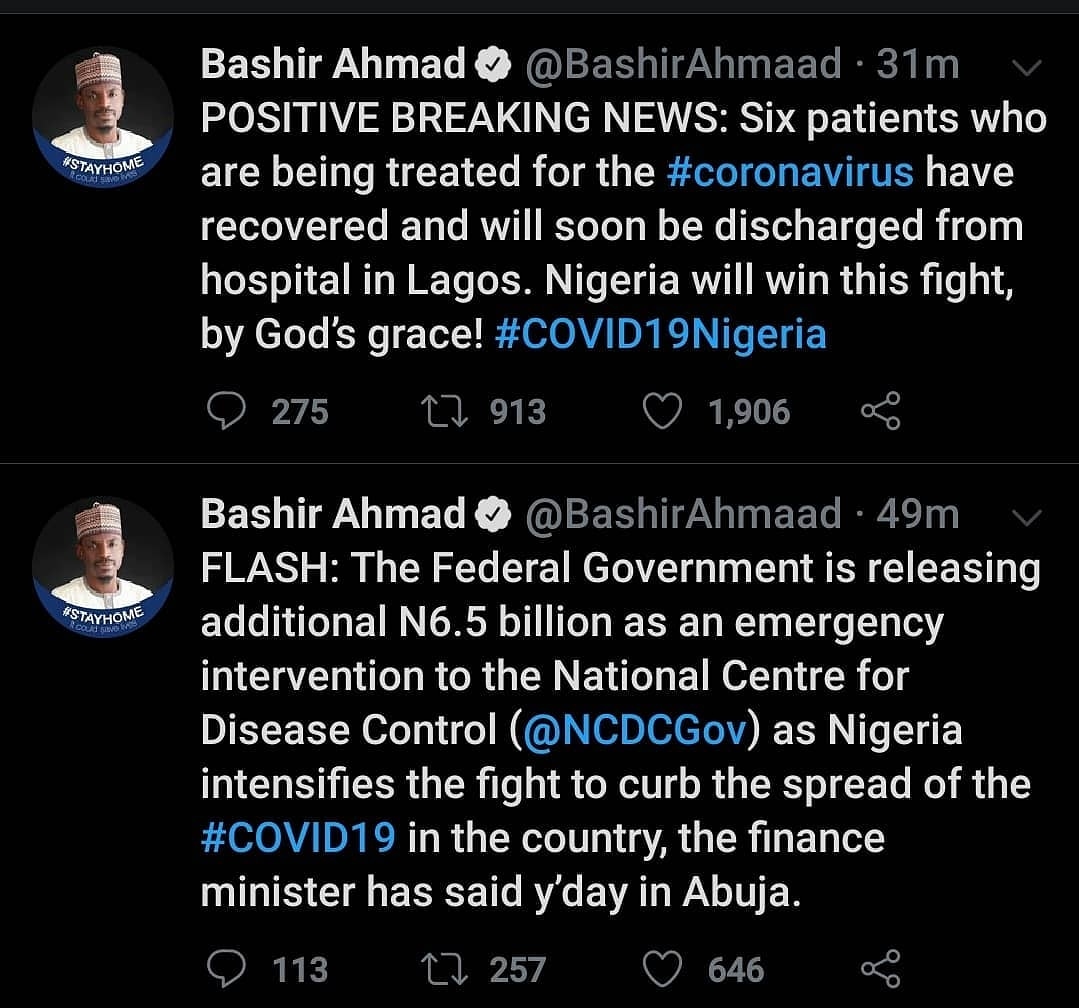
Task: Reply to the N6.5 billion FLASH tweet
Action: pos(226,968)
